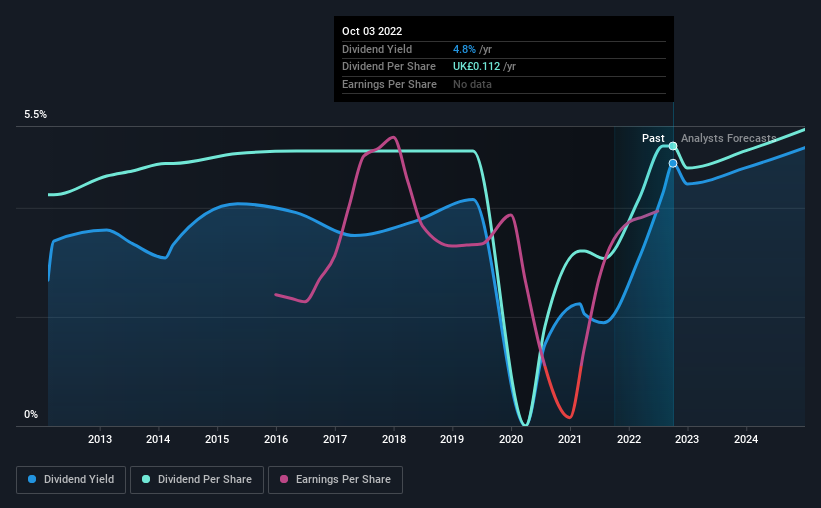Click the 2020 x-axis year label

511,439
